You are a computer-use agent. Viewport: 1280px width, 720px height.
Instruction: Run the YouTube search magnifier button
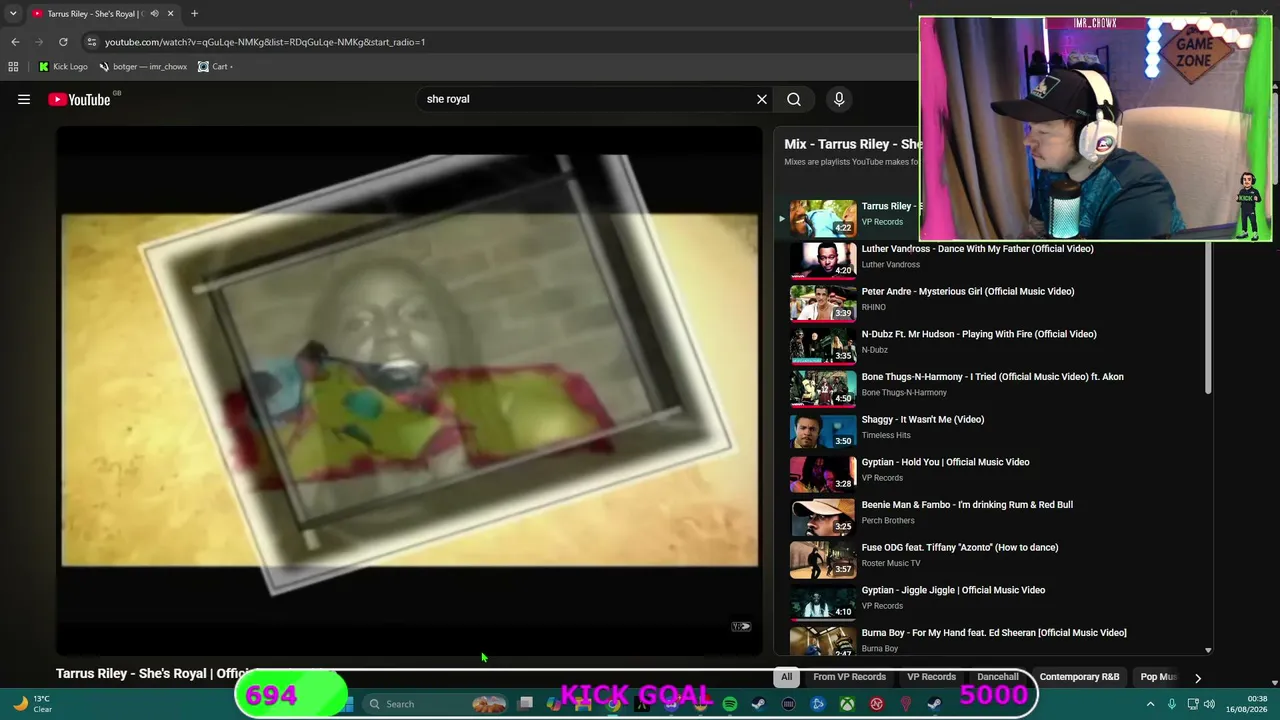pyautogui.click(x=794, y=99)
